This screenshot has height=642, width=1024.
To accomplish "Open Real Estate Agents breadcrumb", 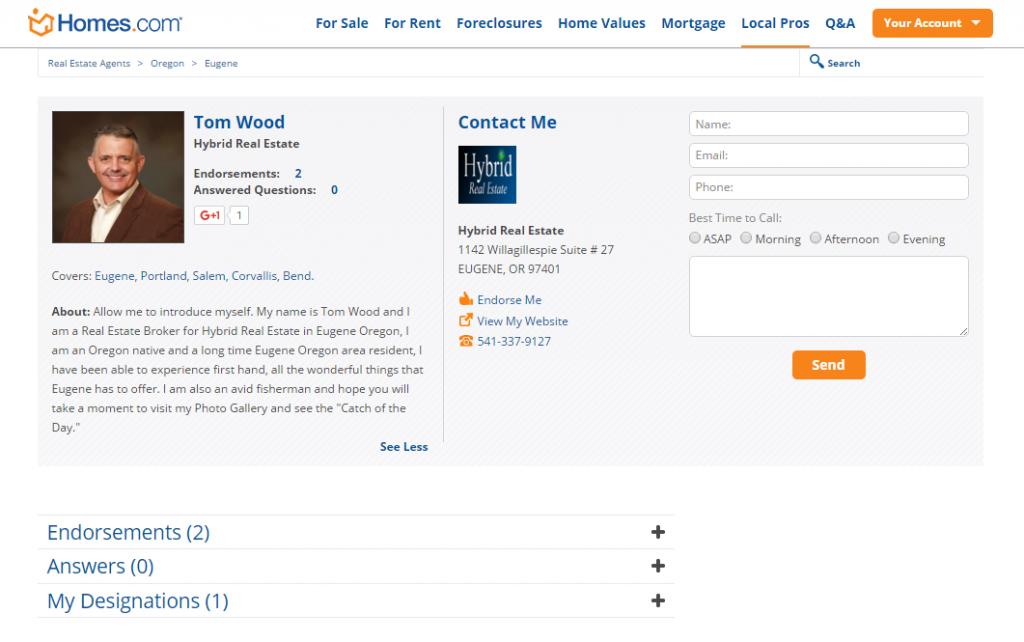I will [89, 63].
